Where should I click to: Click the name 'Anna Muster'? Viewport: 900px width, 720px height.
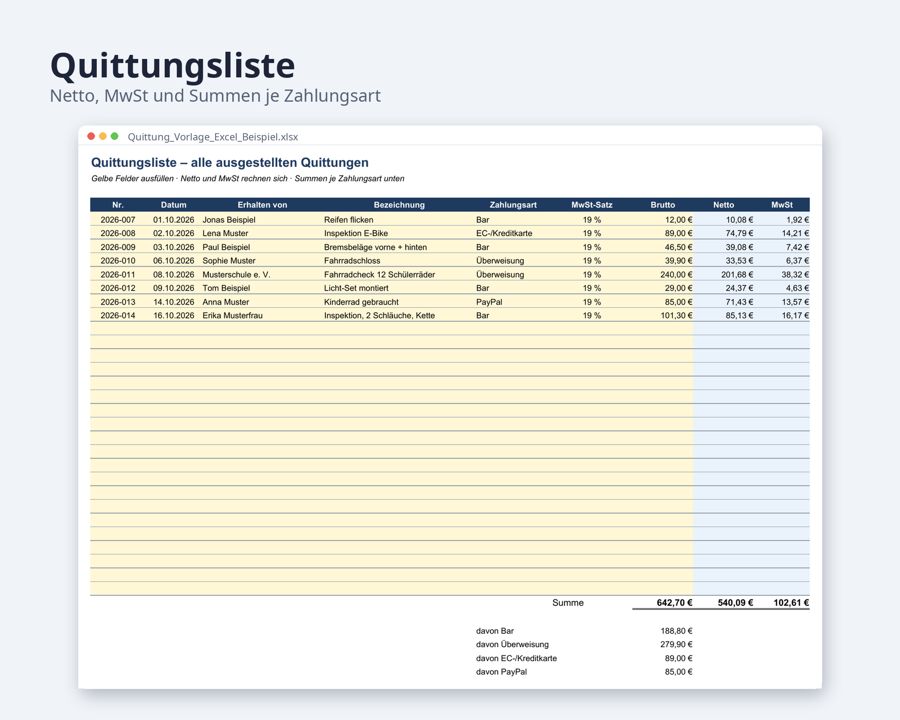(226, 302)
